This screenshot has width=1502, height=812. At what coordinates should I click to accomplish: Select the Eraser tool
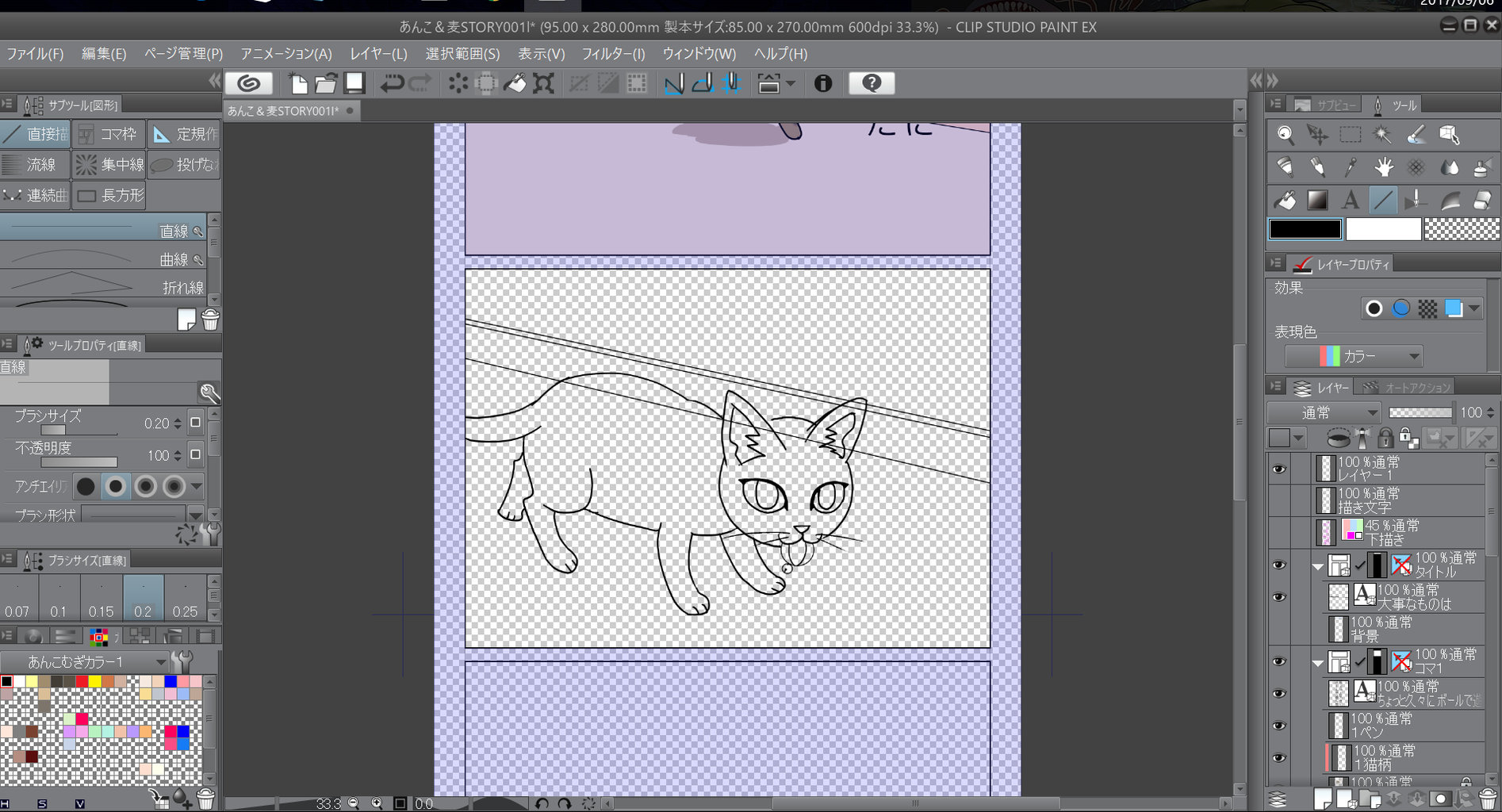[x=1482, y=200]
